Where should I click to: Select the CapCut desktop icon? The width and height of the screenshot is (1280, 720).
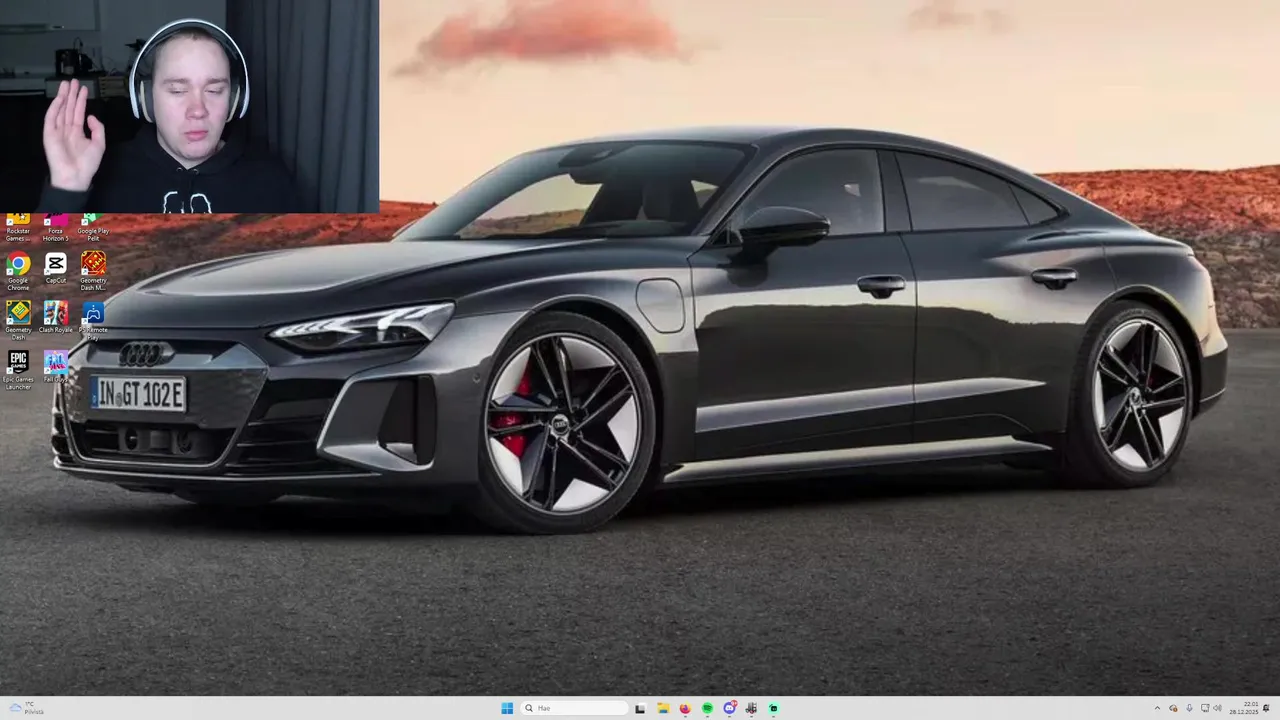(x=55, y=268)
